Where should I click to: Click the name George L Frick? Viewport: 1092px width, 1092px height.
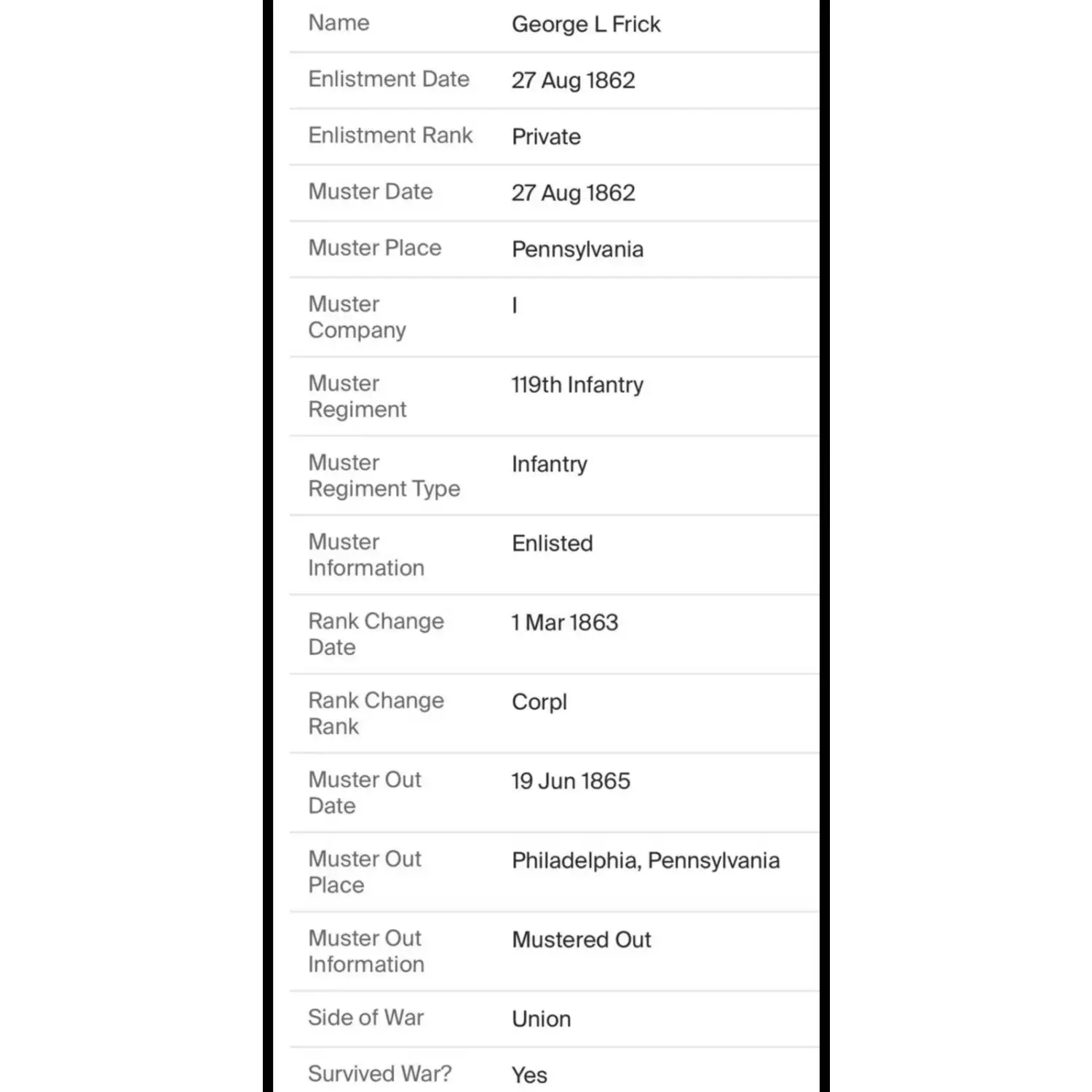tap(585, 24)
